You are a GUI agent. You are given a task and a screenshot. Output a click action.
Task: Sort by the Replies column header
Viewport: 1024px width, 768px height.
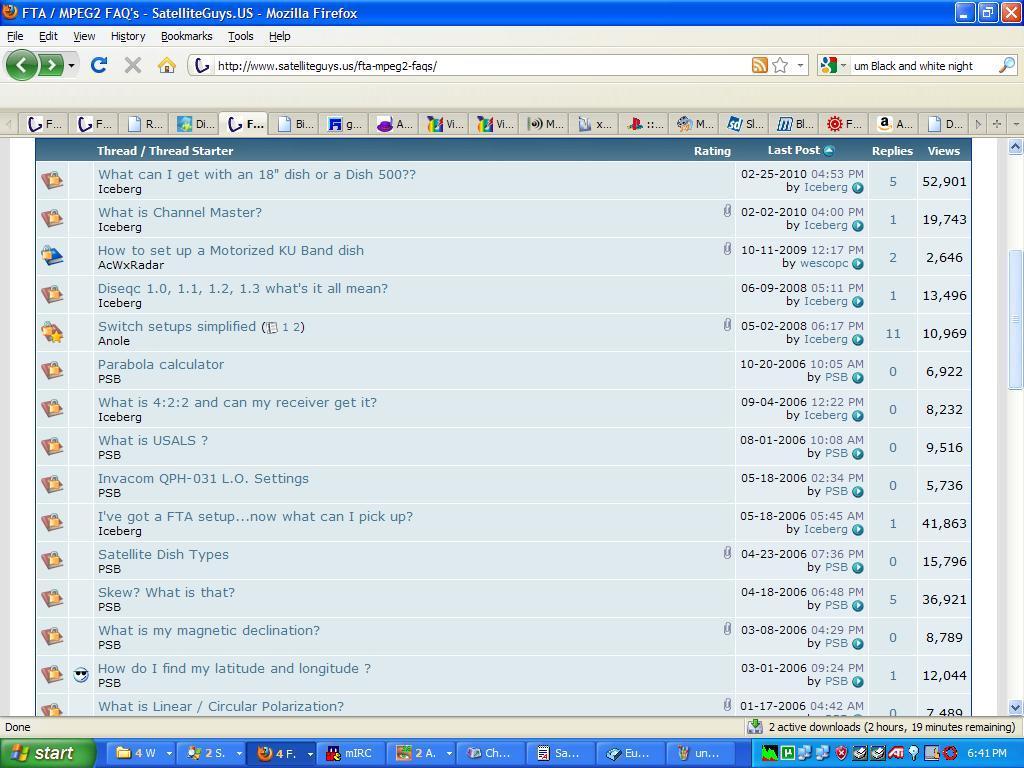892,151
